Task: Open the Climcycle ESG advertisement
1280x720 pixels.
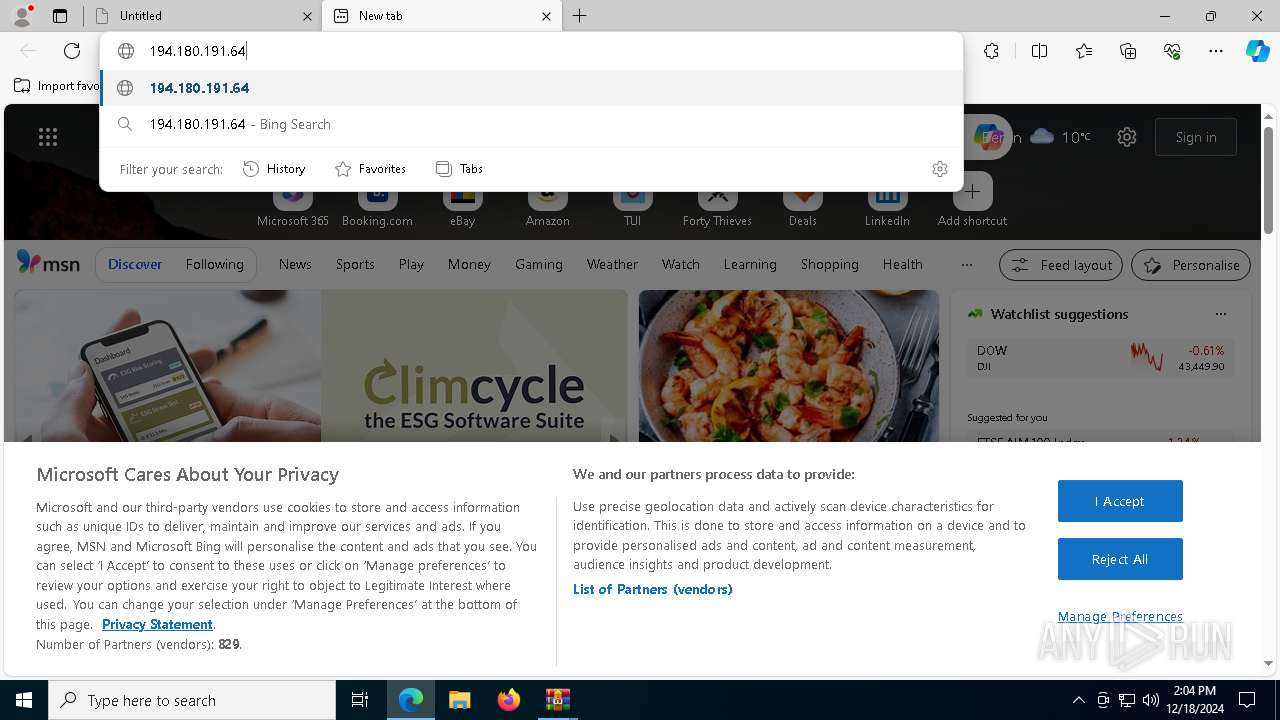Action: pyautogui.click(x=320, y=366)
